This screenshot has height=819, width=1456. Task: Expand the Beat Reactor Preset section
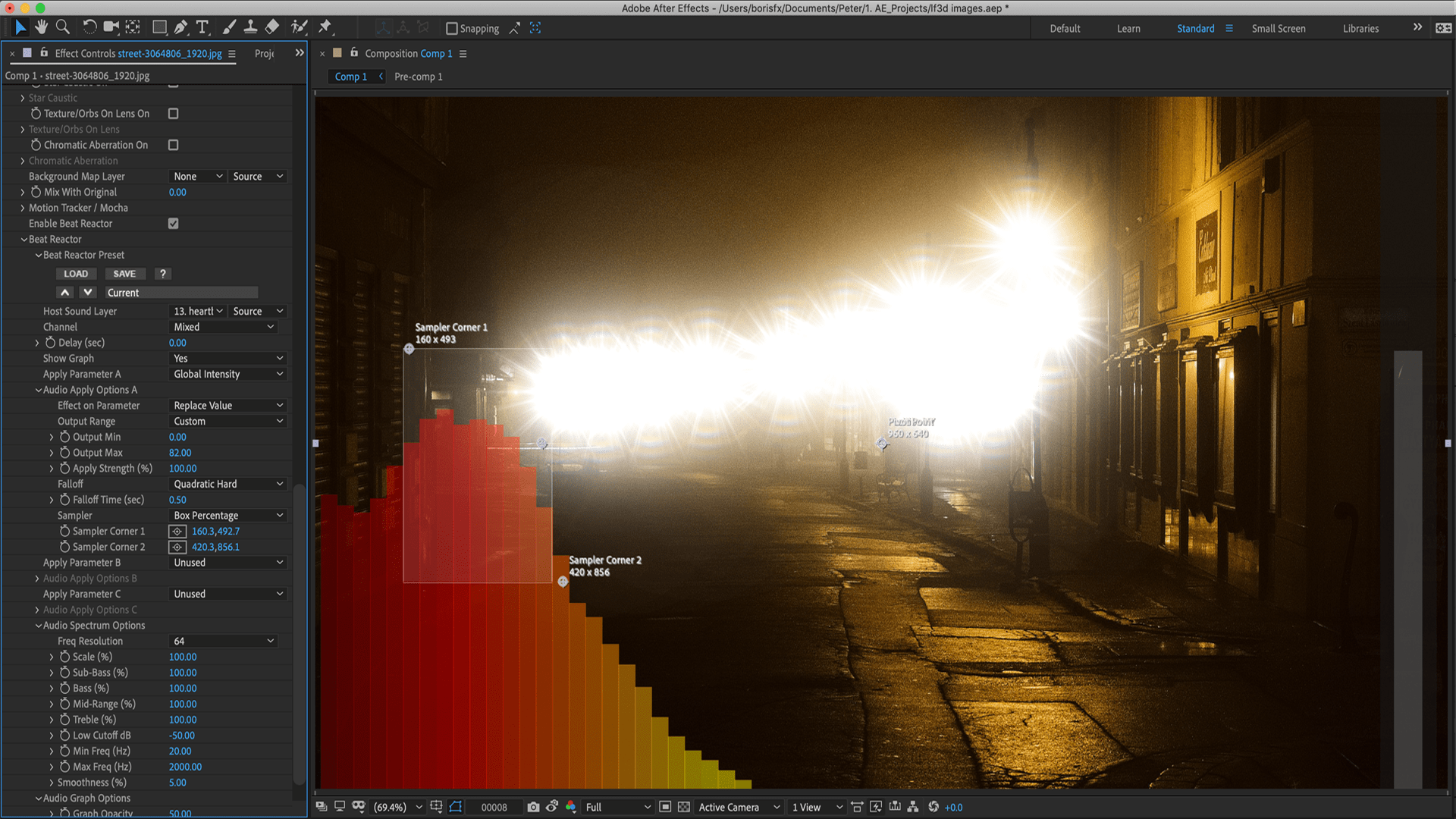pyautogui.click(x=36, y=254)
